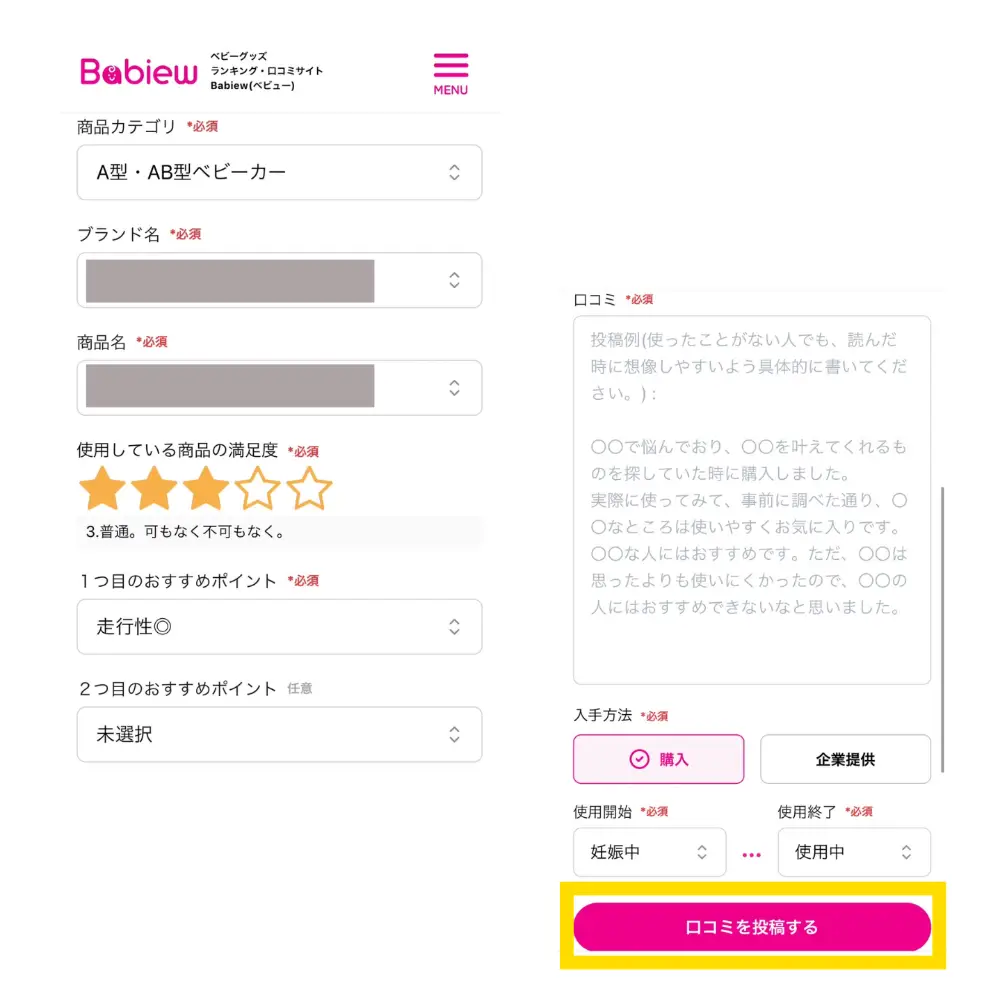Select the third satisfaction star

(206, 489)
